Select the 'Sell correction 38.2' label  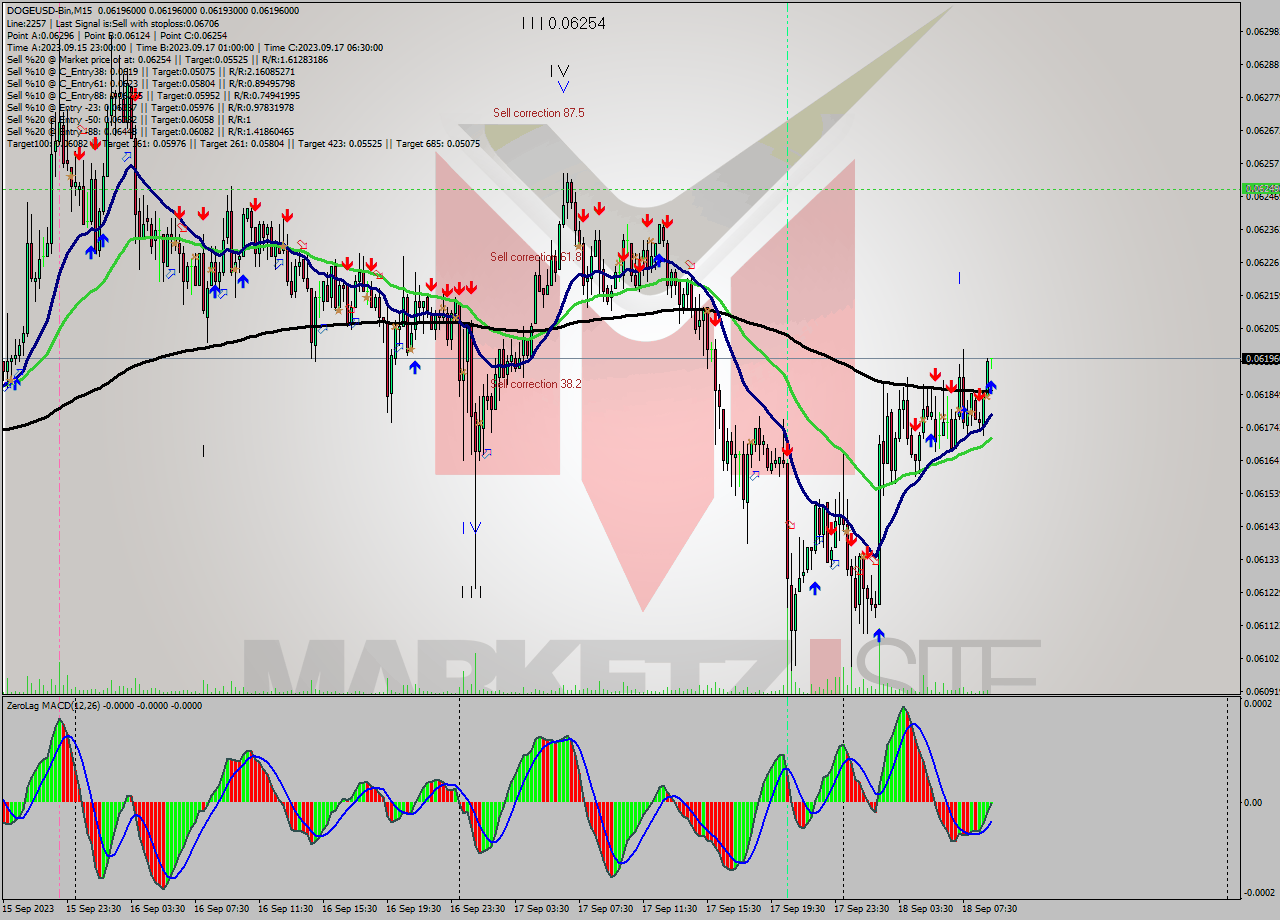(536, 383)
